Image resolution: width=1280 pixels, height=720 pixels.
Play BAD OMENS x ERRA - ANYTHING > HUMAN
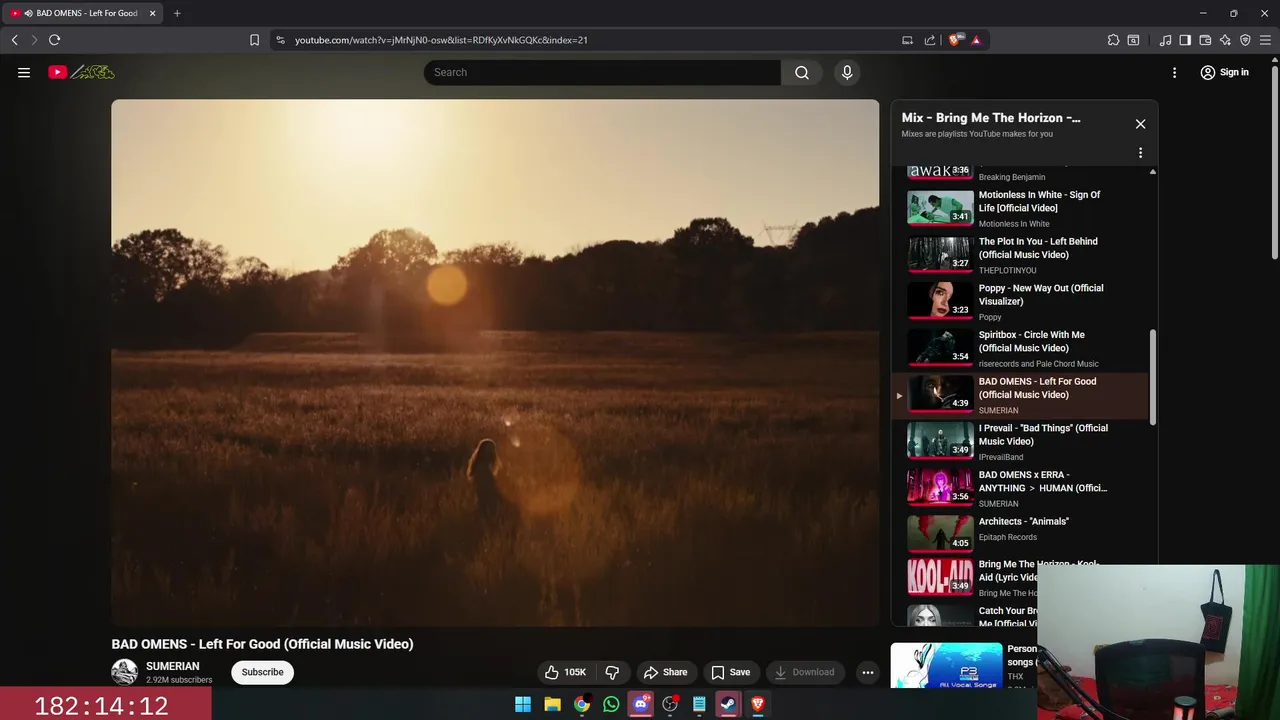point(1020,488)
